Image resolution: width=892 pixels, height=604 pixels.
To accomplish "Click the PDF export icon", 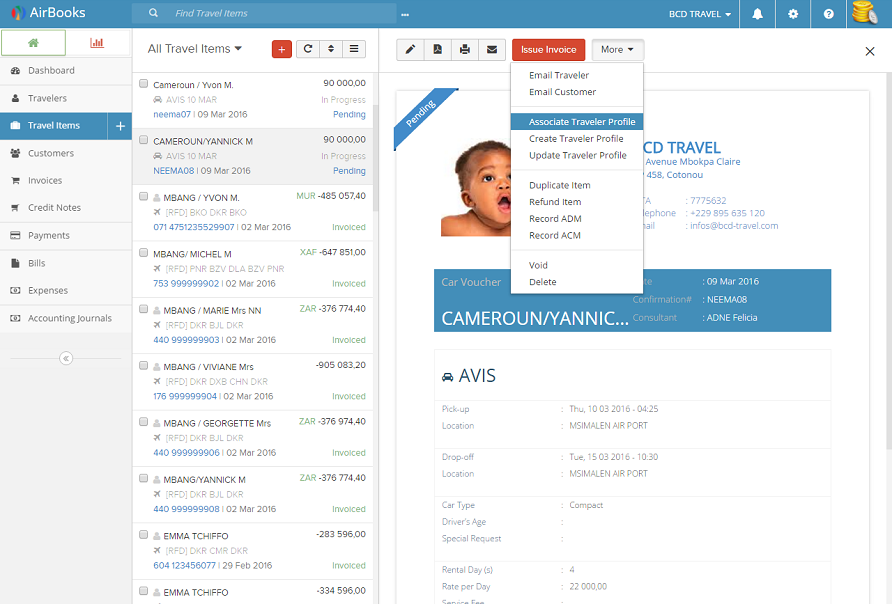I will [437, 49].
